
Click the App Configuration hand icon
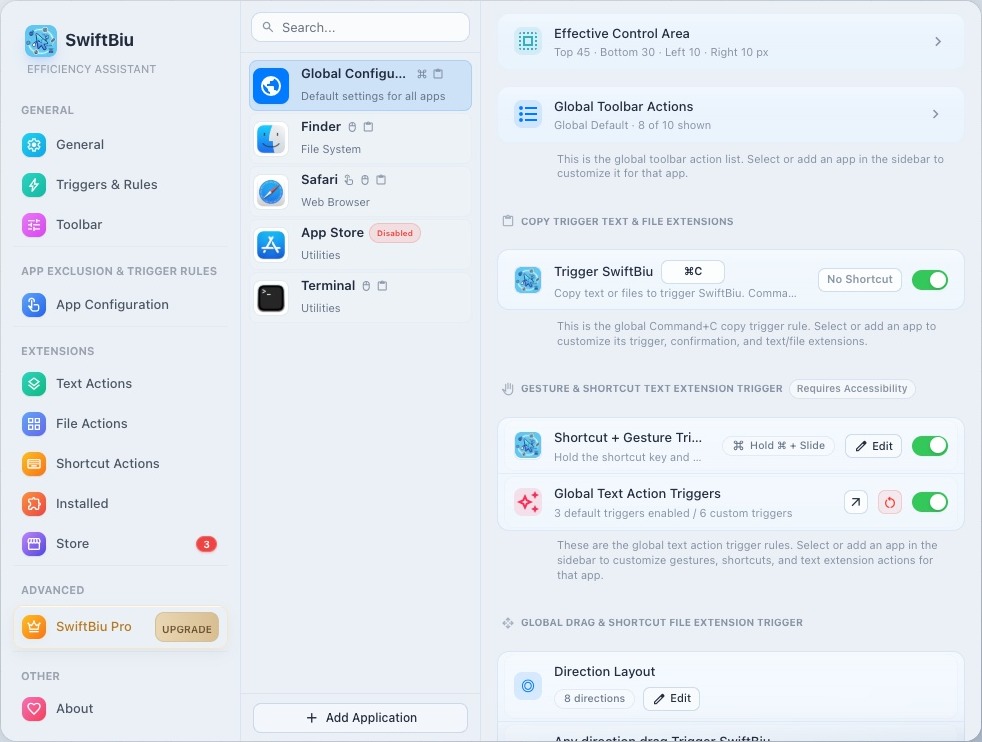34,305
